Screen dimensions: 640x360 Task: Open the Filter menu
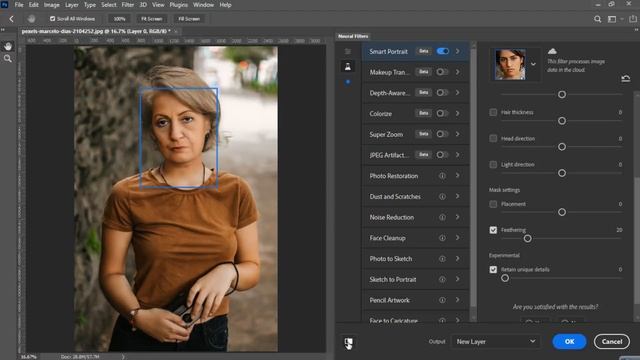[127, 5]
